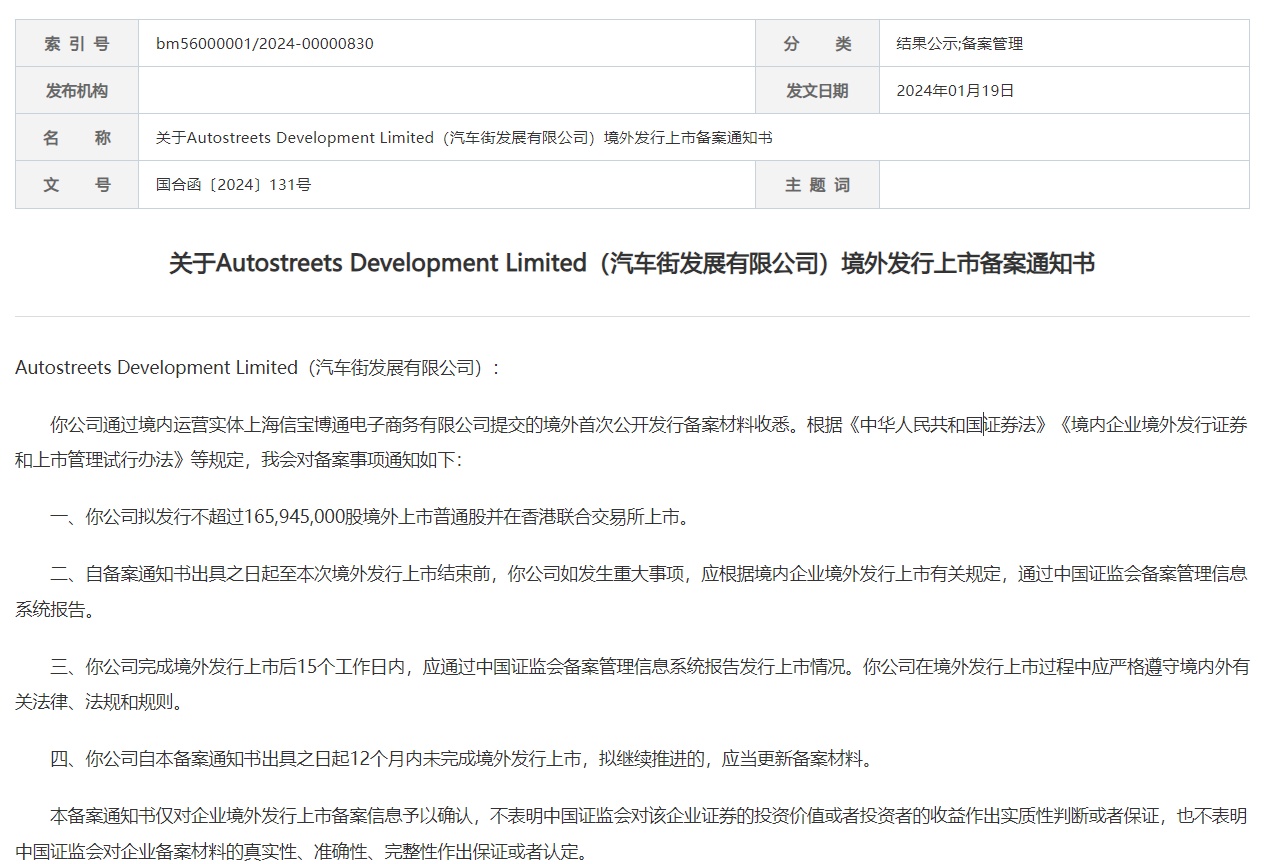1270x864 pixels.
Task: Select the category value 结果公示;备案管理
Action: (x=960, y=44)
